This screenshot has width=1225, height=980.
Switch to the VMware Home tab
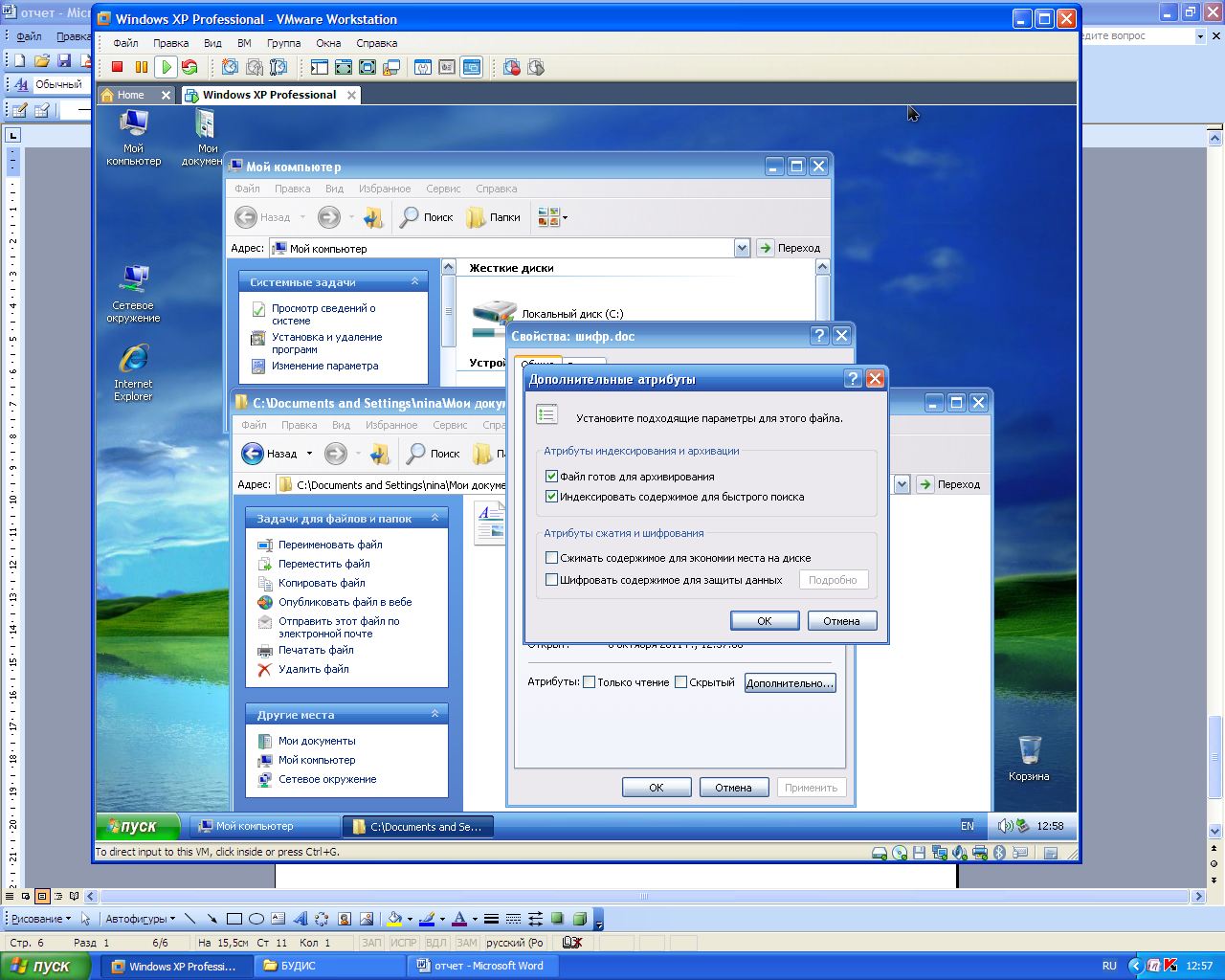pos(131,95)
